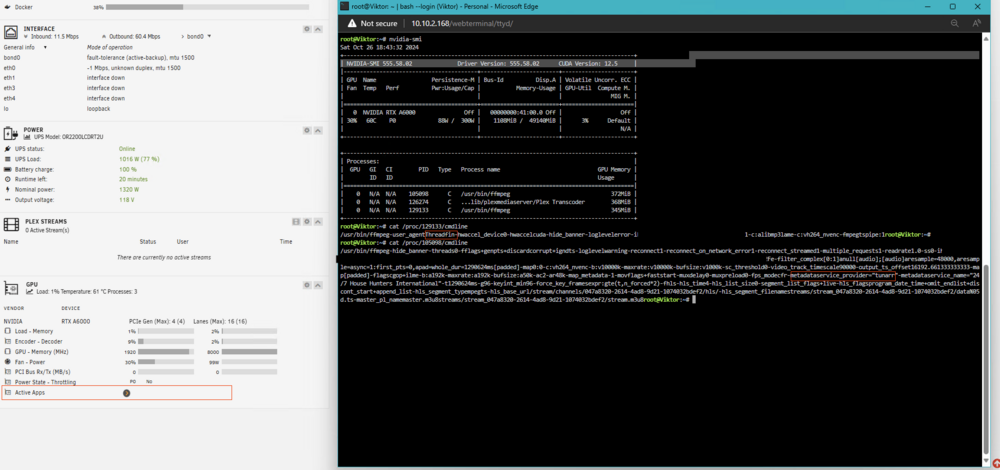Click the GPU - Memory (MHz) row icon
This screenshot has height=470, width=1000.
(8, 351)
